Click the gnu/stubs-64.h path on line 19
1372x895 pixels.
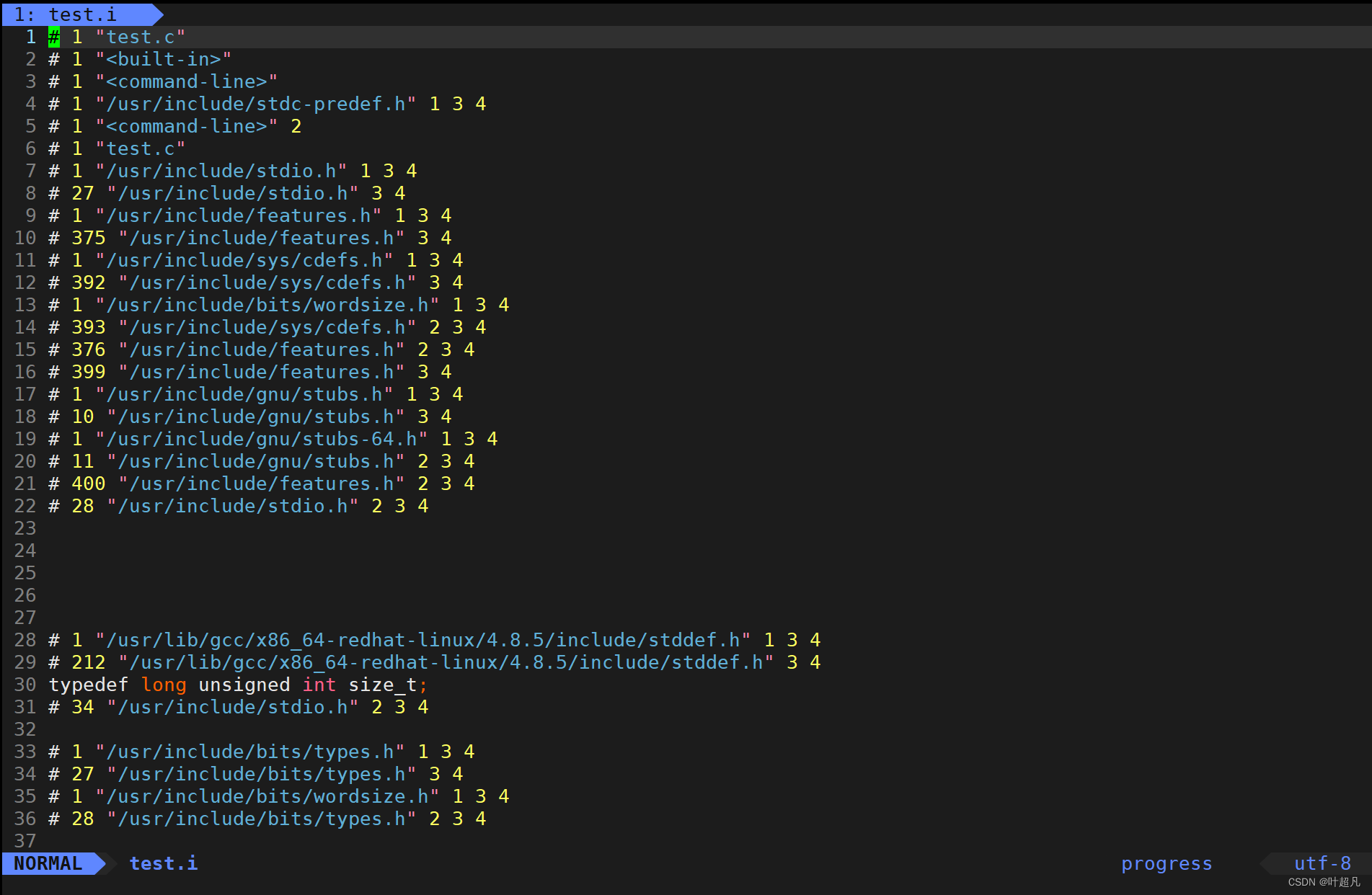pos(262,439)
